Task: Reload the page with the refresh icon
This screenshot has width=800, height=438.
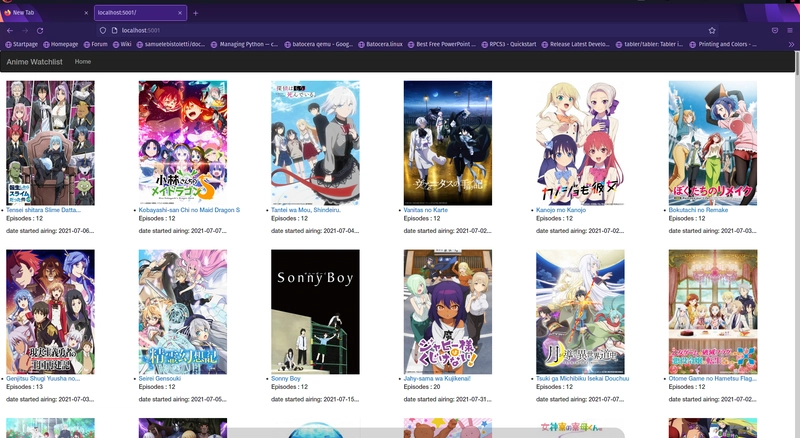Action: coord(40,31)
